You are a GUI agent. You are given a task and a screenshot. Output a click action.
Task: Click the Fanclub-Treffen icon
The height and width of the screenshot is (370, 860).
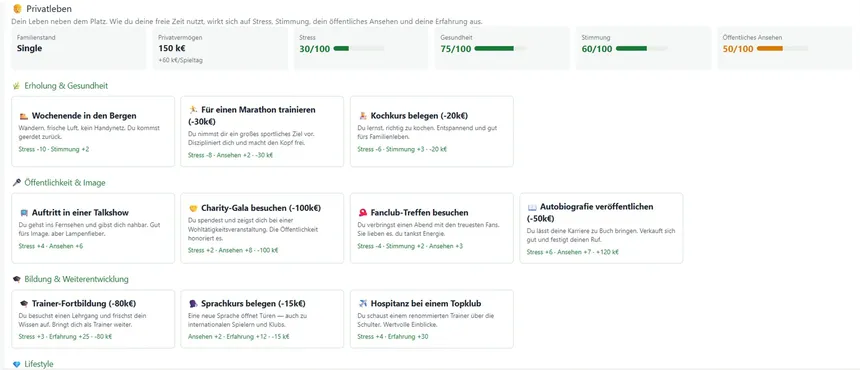[x=362, y=213]
